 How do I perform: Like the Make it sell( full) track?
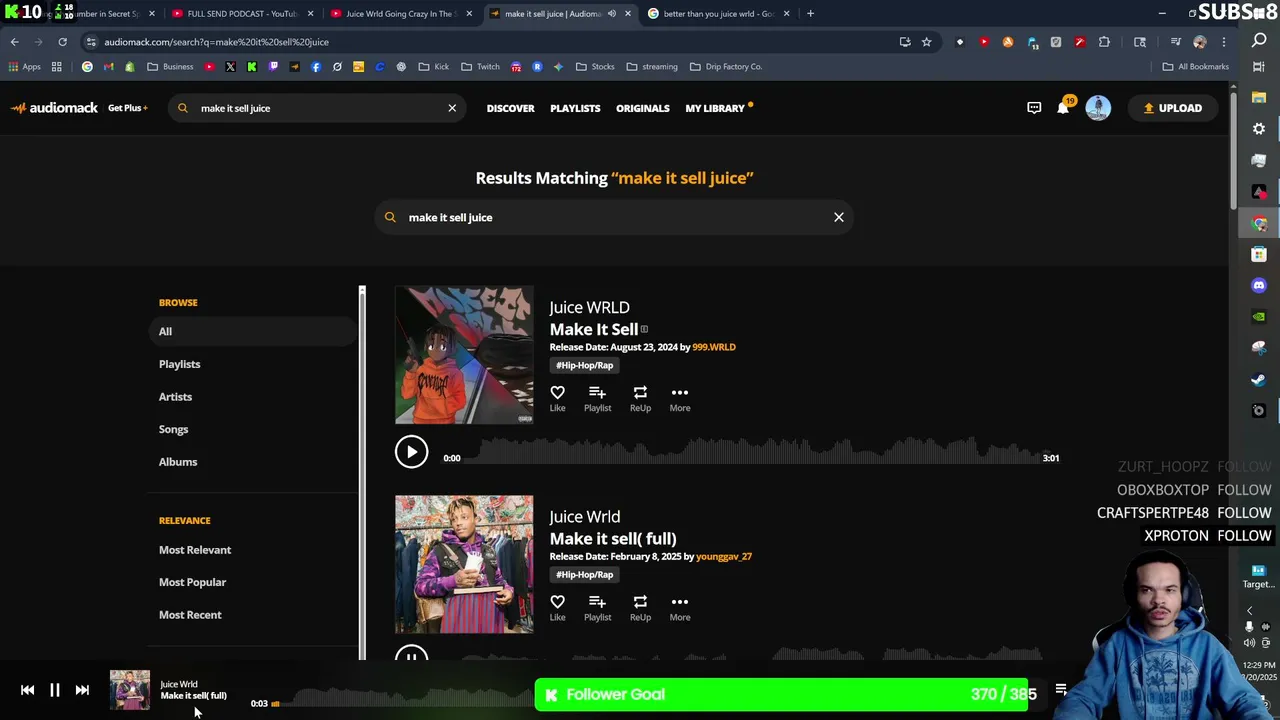tap(557, 607)
